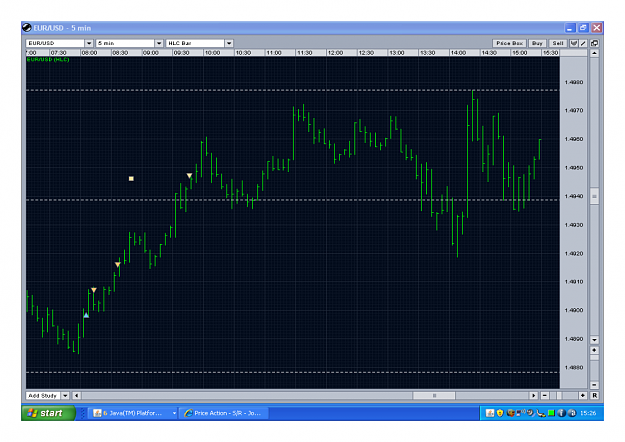
Task: Click the yellow square marker on chart
Action: tap(131, 179)
